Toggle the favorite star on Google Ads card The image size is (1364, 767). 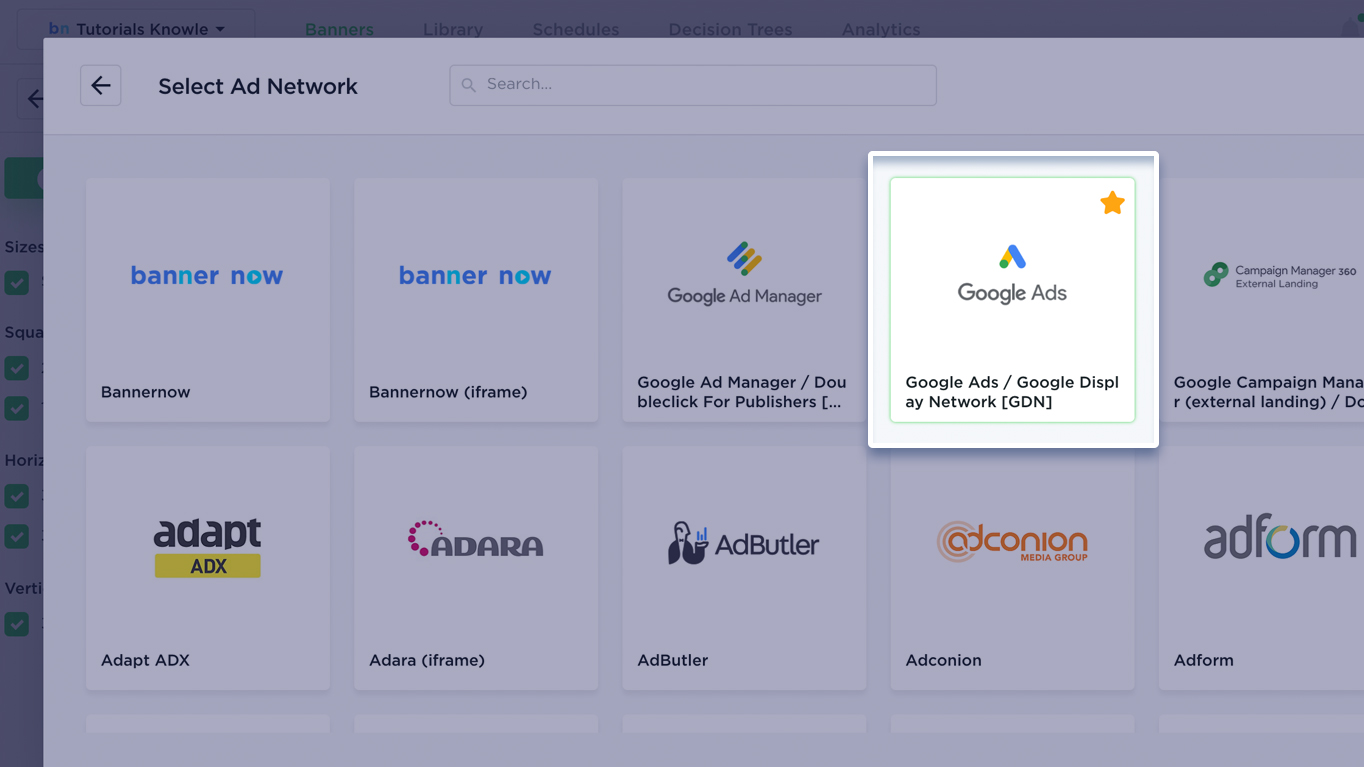coord(1112,203)
